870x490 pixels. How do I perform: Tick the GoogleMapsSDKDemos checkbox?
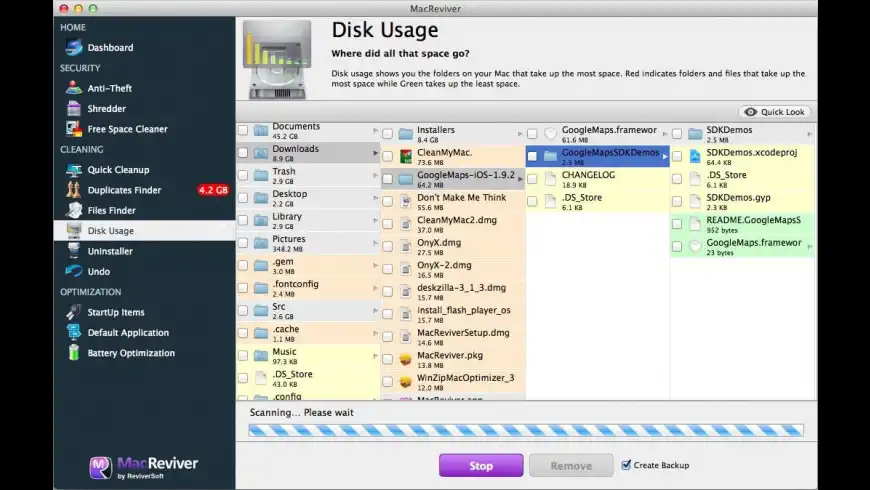click(x=533, y=156)
